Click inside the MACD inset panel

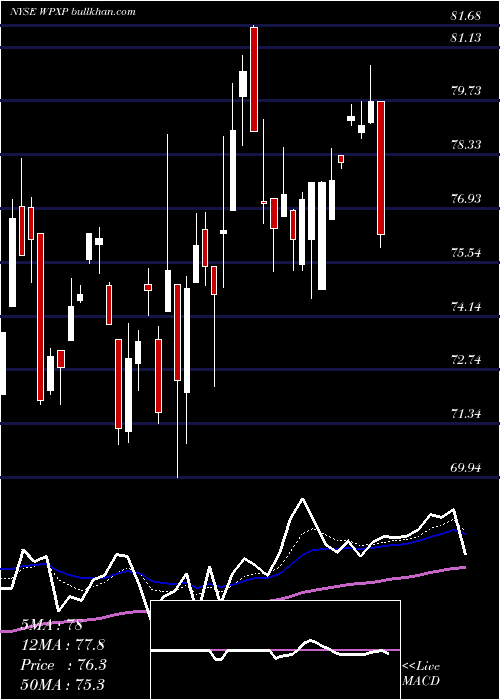(275, 650)
